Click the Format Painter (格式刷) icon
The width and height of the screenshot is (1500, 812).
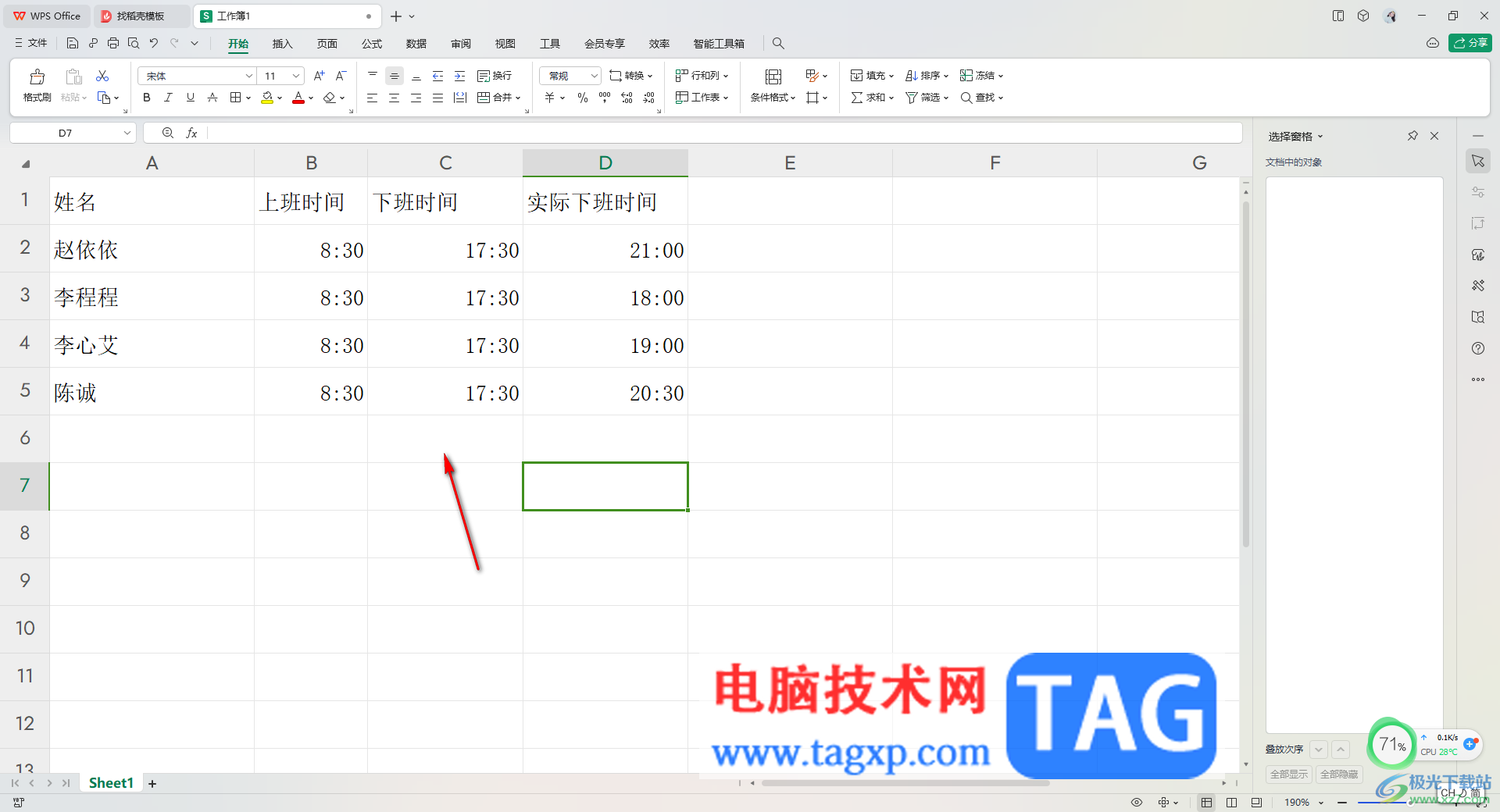[x=37, y=77]
